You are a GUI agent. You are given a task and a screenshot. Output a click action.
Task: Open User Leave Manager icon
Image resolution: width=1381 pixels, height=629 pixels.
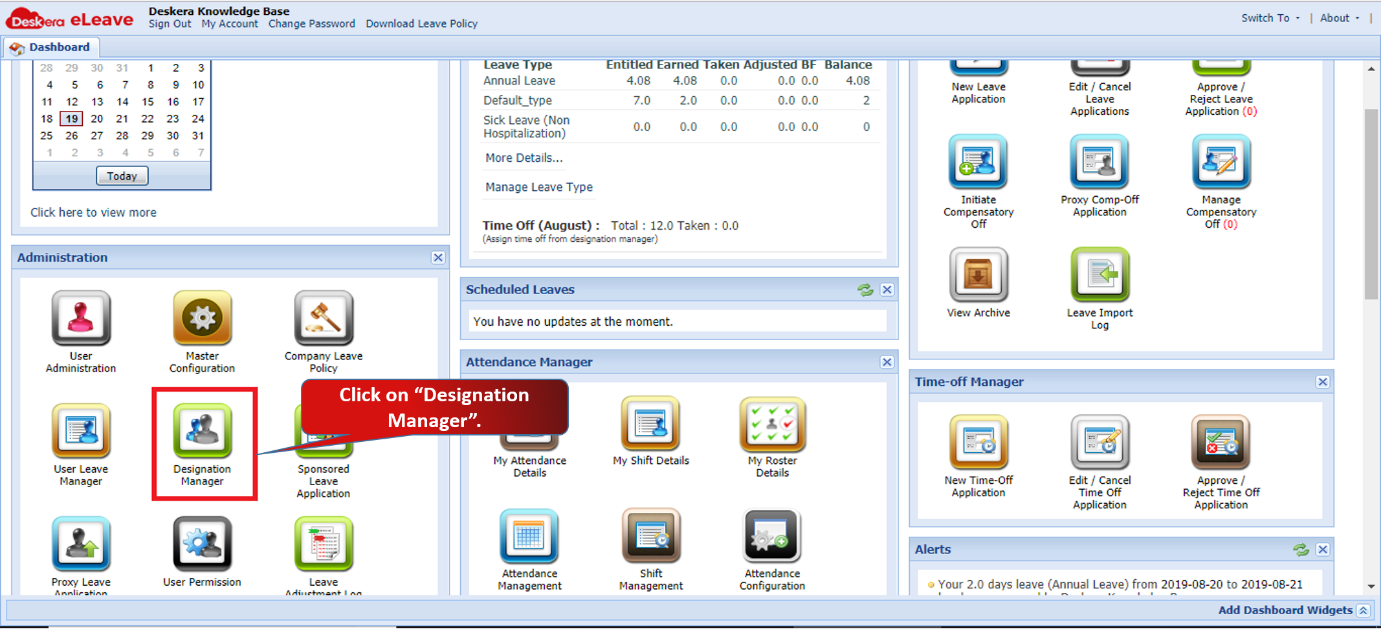[81, 432]
